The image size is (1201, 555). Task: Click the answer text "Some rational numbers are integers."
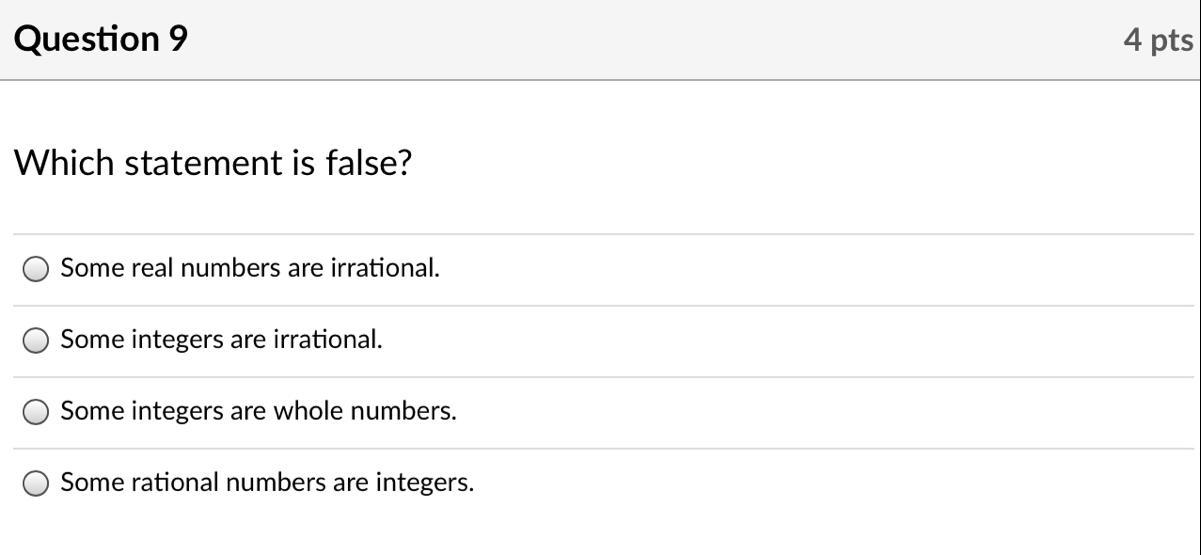[x=267, y=483]
